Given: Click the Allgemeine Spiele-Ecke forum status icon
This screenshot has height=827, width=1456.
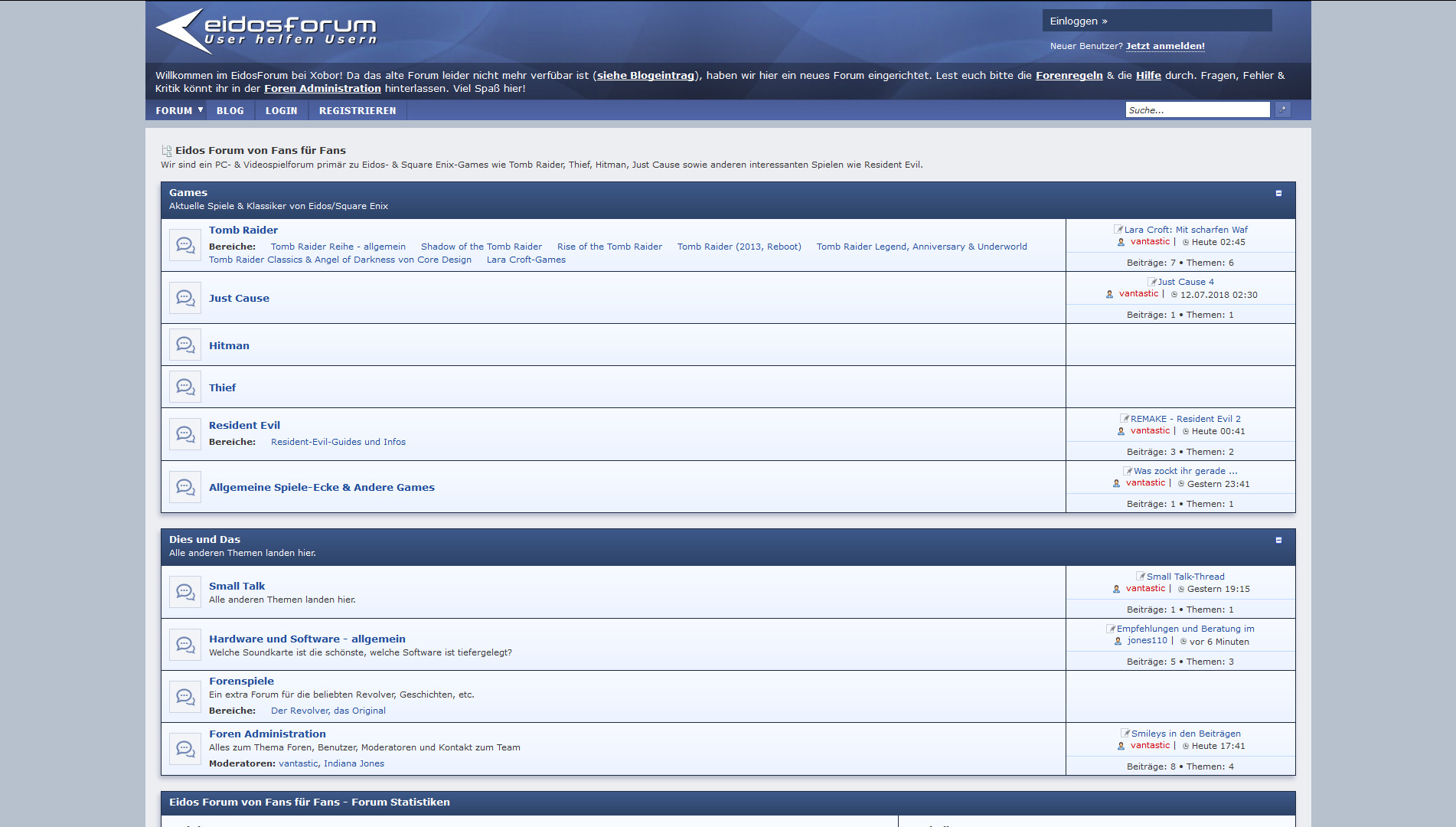Looking at the screenshot, I should [x=185, y=487].
